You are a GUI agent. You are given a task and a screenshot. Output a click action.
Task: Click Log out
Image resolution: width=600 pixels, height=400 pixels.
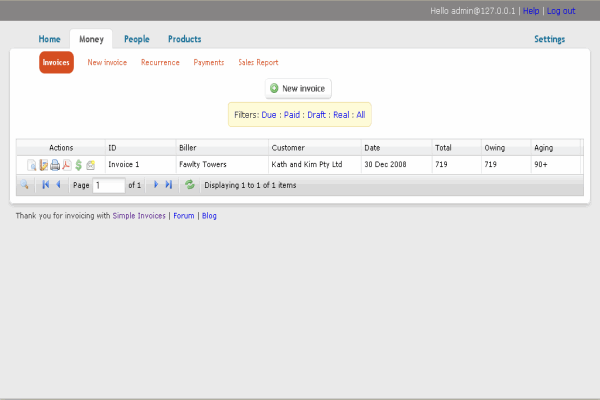[x=561, y=11]
